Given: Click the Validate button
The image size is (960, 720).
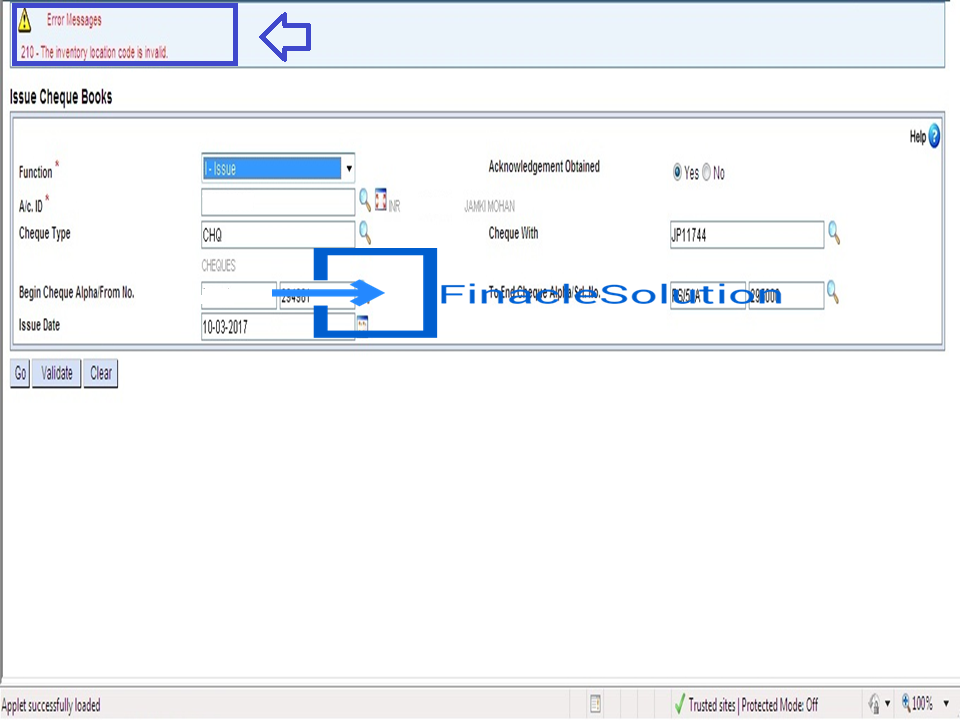Looking at the screenshot, I should (55, 373).
